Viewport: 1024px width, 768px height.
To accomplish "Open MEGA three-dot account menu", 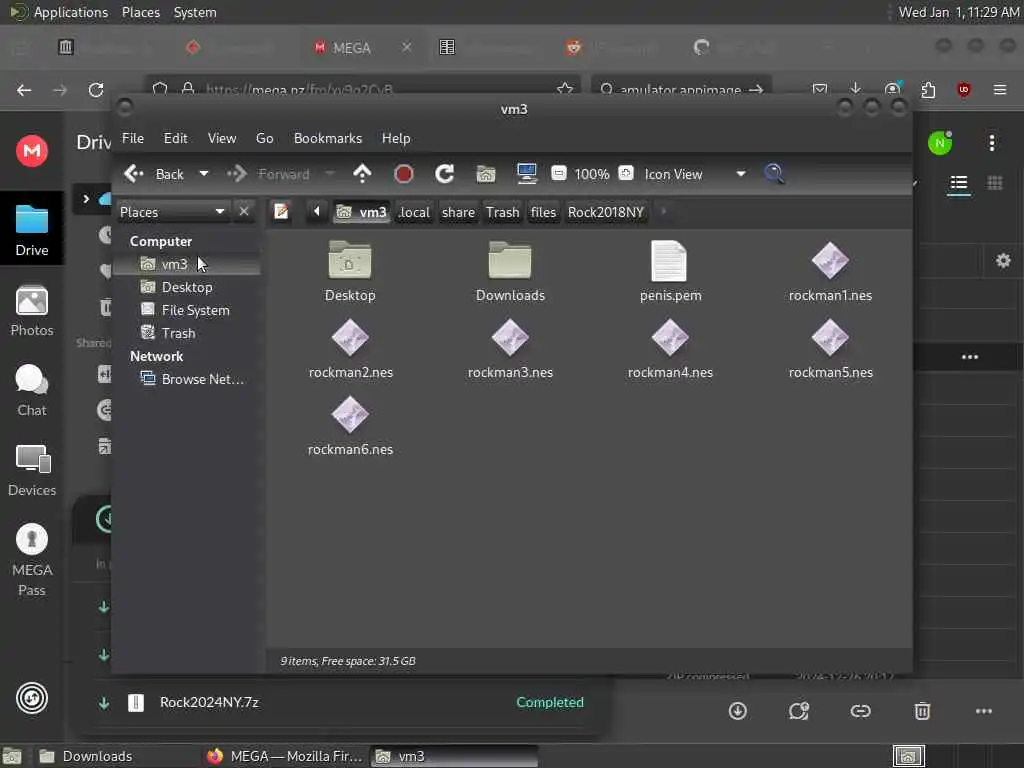I will [991, 143].
